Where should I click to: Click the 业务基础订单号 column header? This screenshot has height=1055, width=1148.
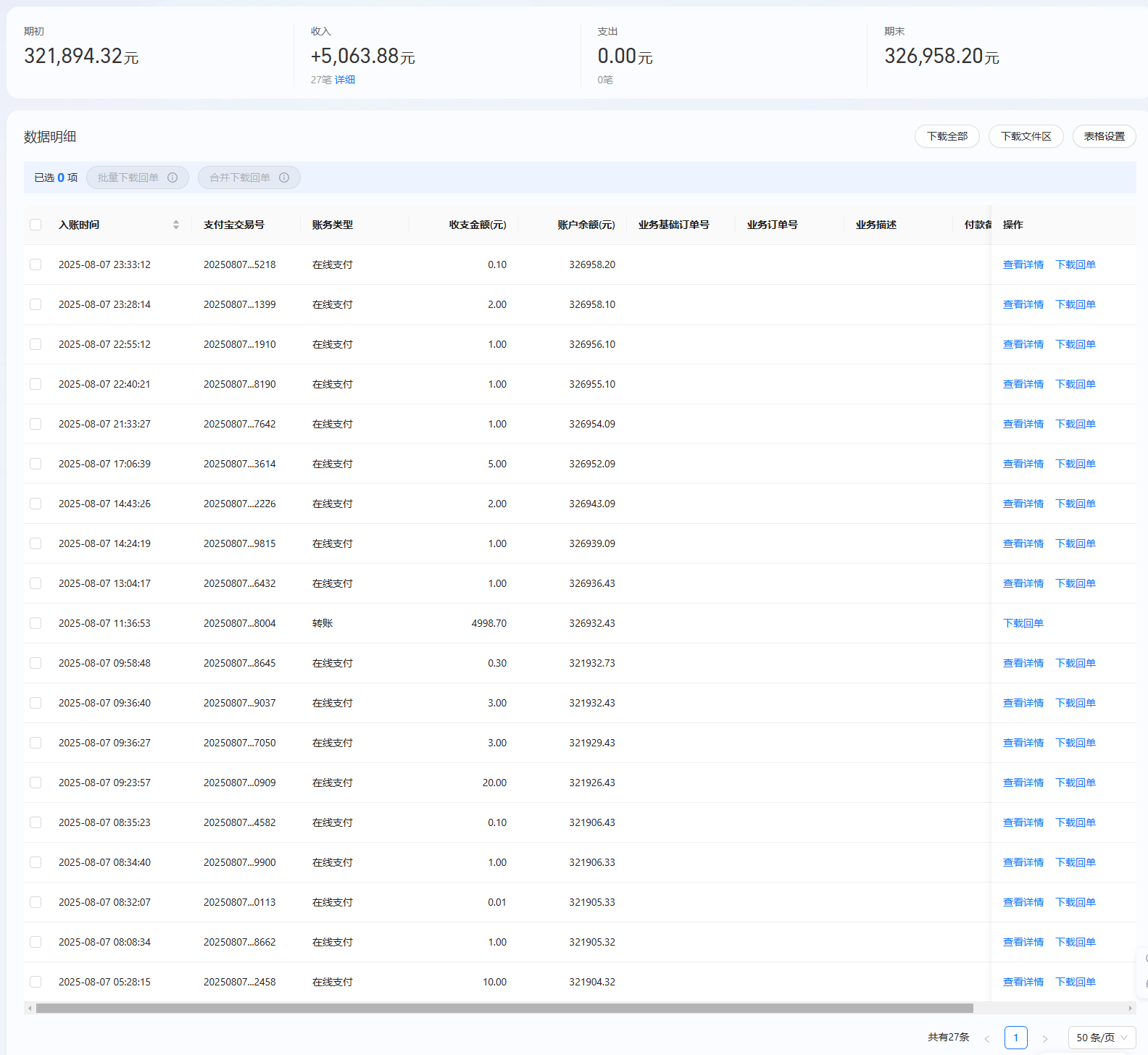click(x=674, y=225)
